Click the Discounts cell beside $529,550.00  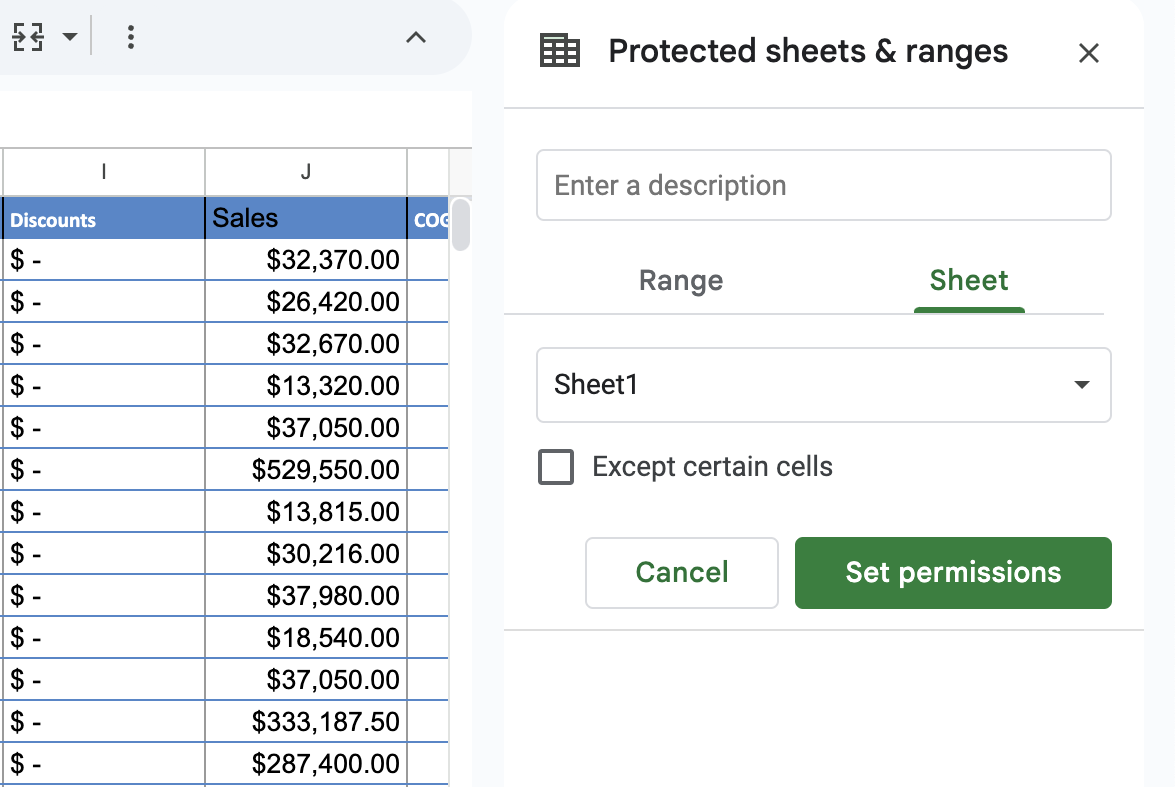103,470
